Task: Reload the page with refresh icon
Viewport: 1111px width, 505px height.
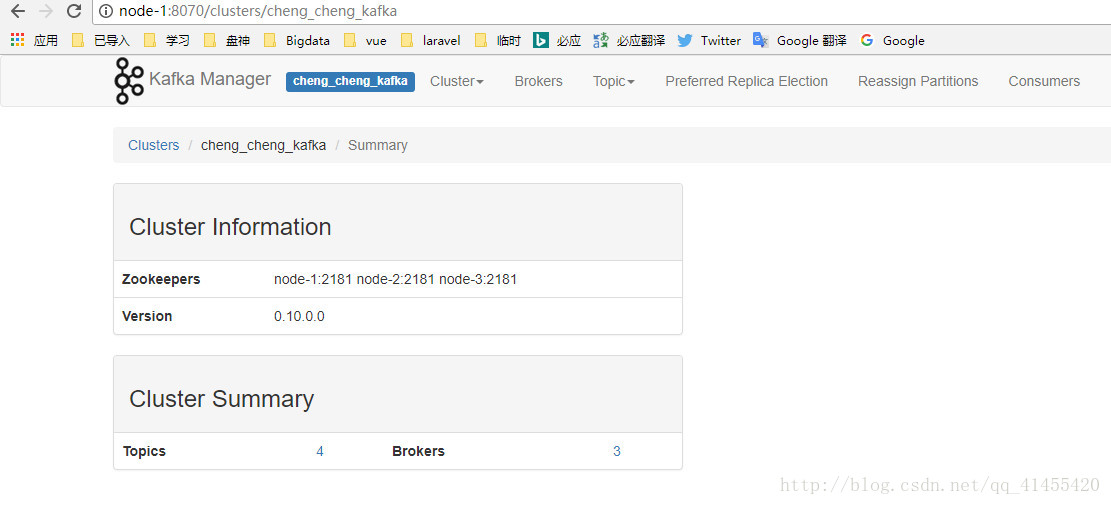Action: point(74,11)
